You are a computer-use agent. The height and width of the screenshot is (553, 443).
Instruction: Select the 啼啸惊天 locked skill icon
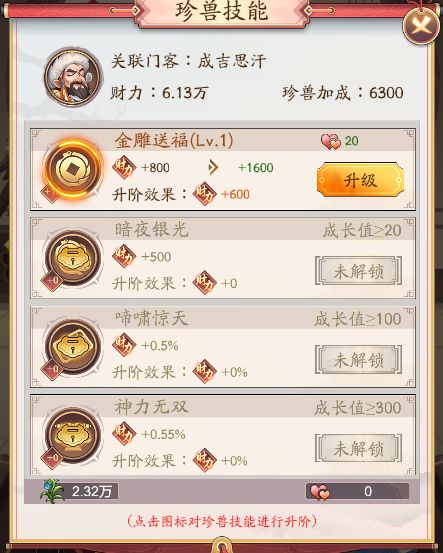74,348
